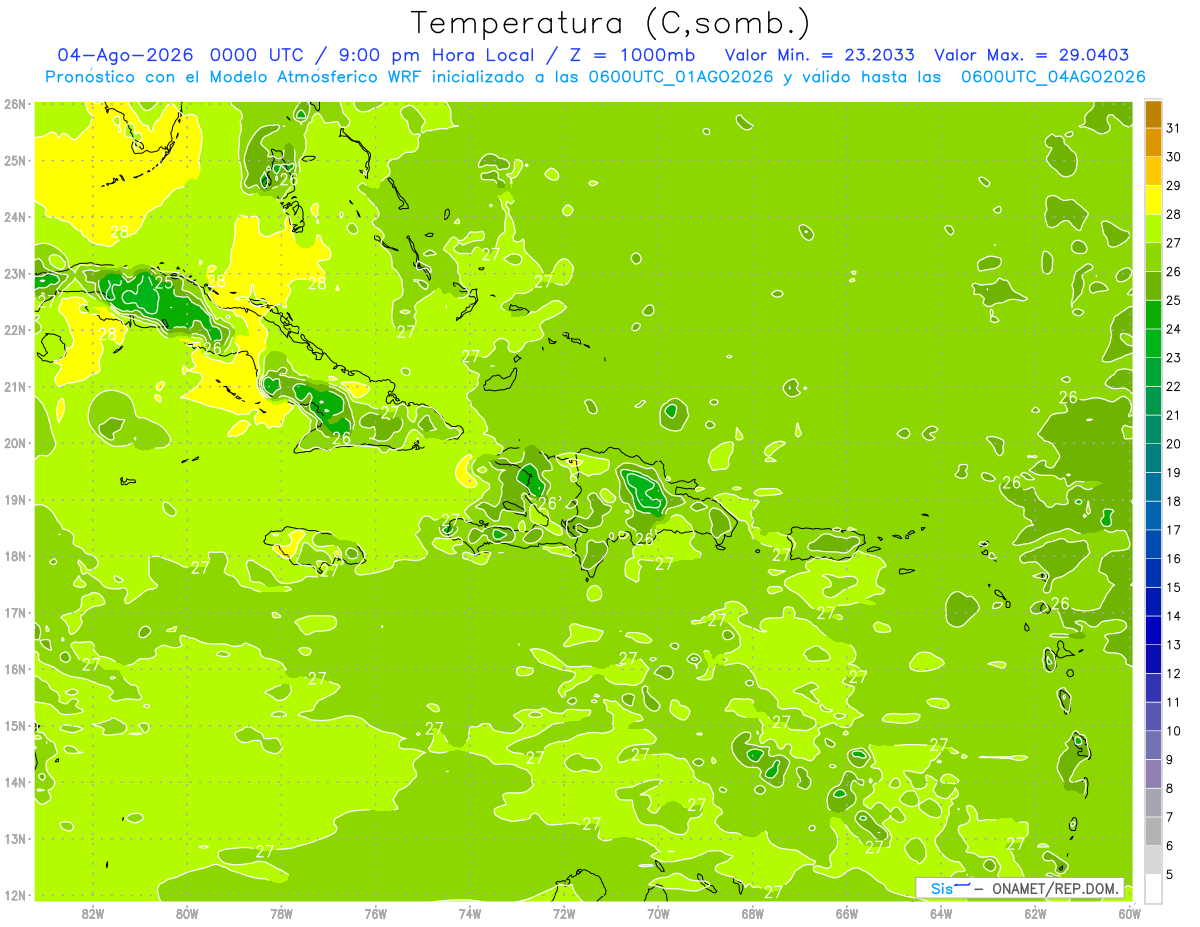Image resolution: width=1200 pixels, height=927 pixels.
Task: Click the '24N' latitude axis label
Action: (x=14, y=217)
